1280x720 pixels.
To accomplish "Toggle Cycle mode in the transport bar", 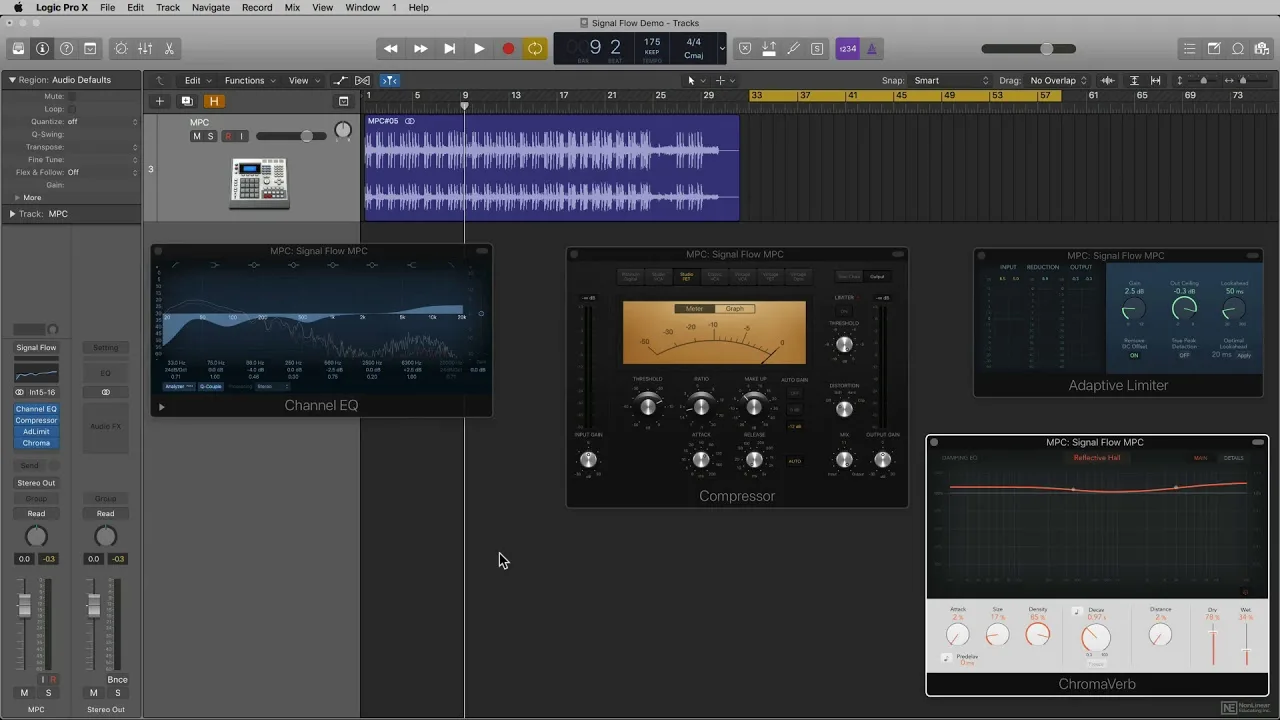I will (x=536, y=49).
